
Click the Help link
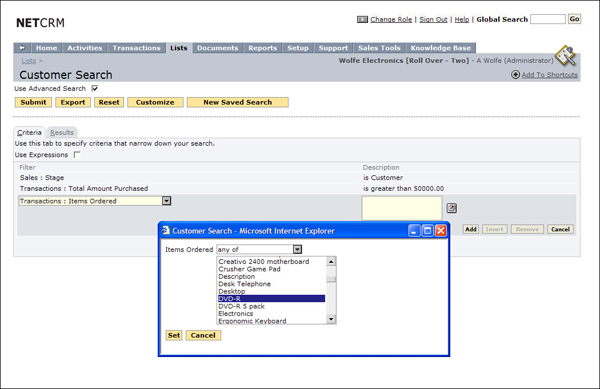click(462, 20)
